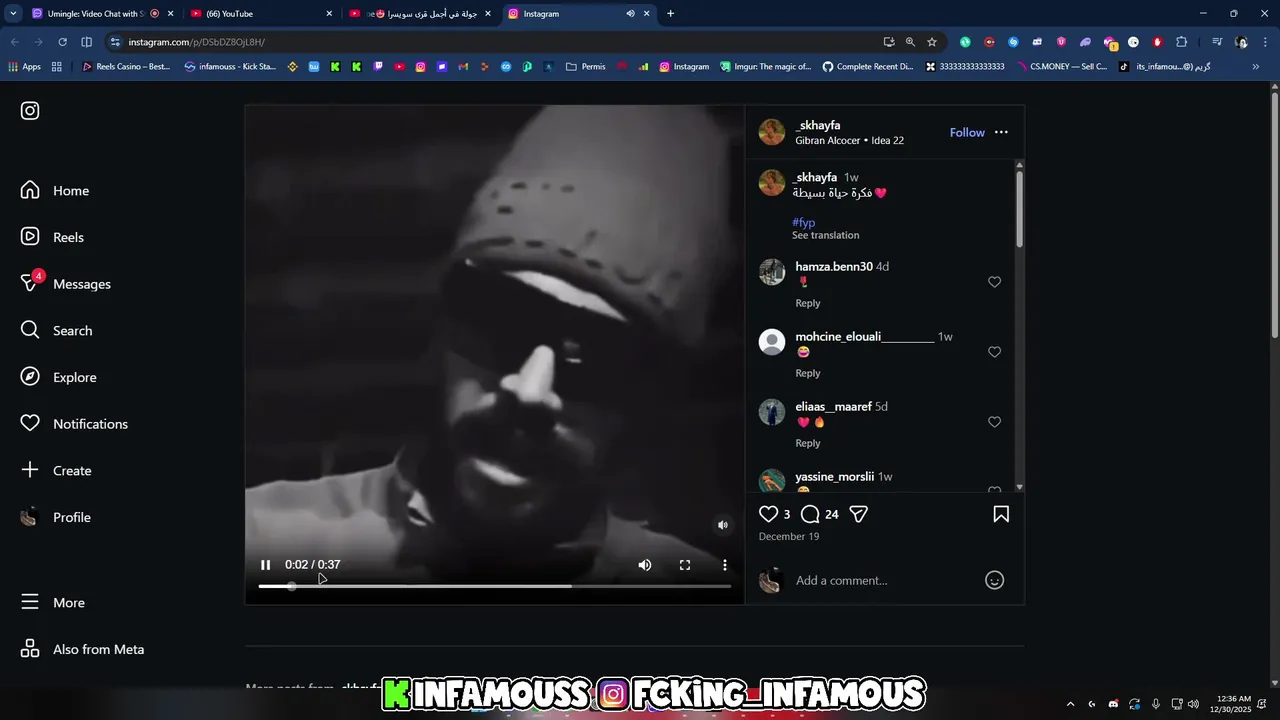Open Messages in sidebar

point(66,284)
